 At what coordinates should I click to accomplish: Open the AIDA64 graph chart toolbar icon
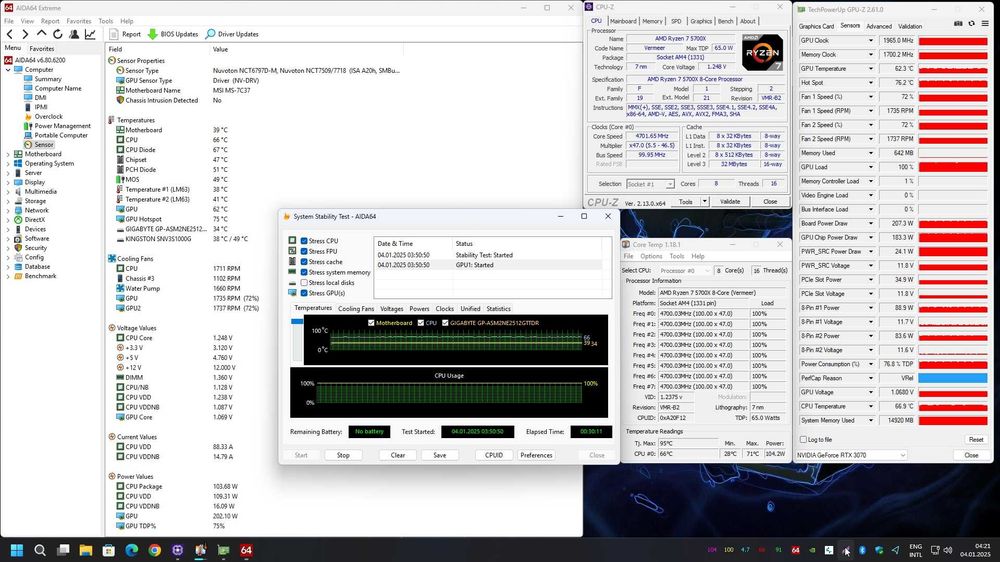[x=90, y=34]
